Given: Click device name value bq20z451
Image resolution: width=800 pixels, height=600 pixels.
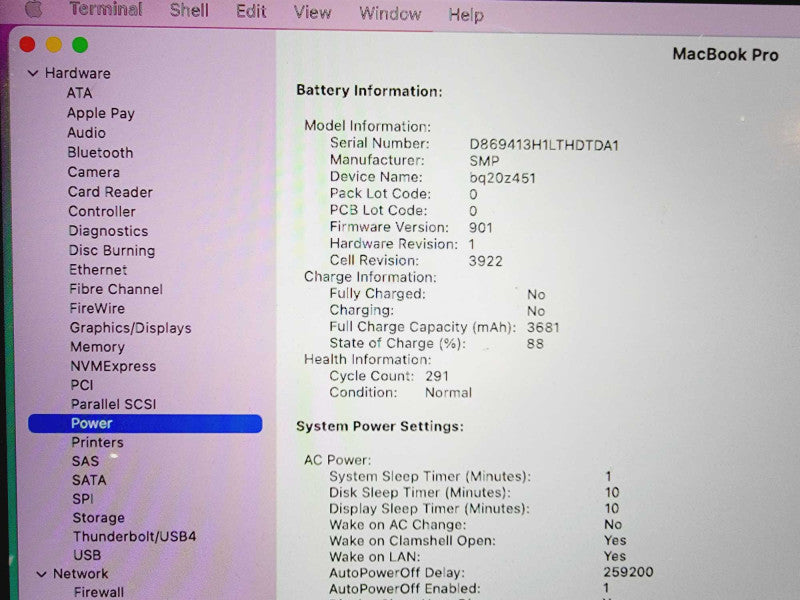Looking at the screenshot, I should coord(502,178).
